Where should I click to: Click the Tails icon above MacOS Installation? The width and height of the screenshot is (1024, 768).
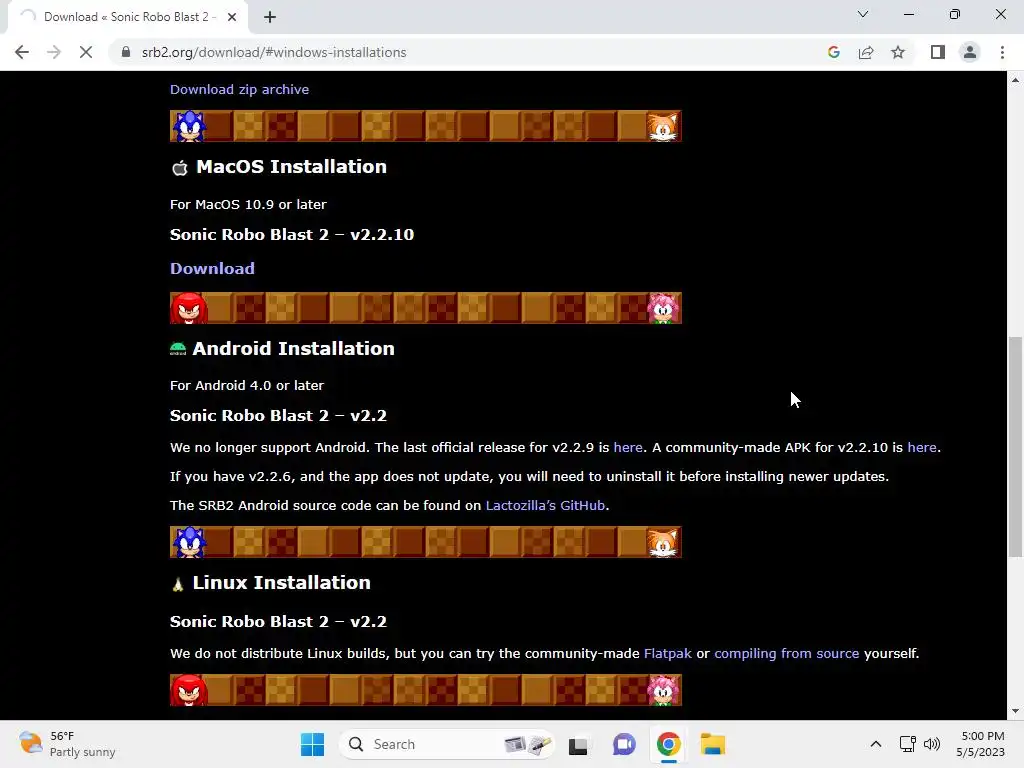(663, 126)
